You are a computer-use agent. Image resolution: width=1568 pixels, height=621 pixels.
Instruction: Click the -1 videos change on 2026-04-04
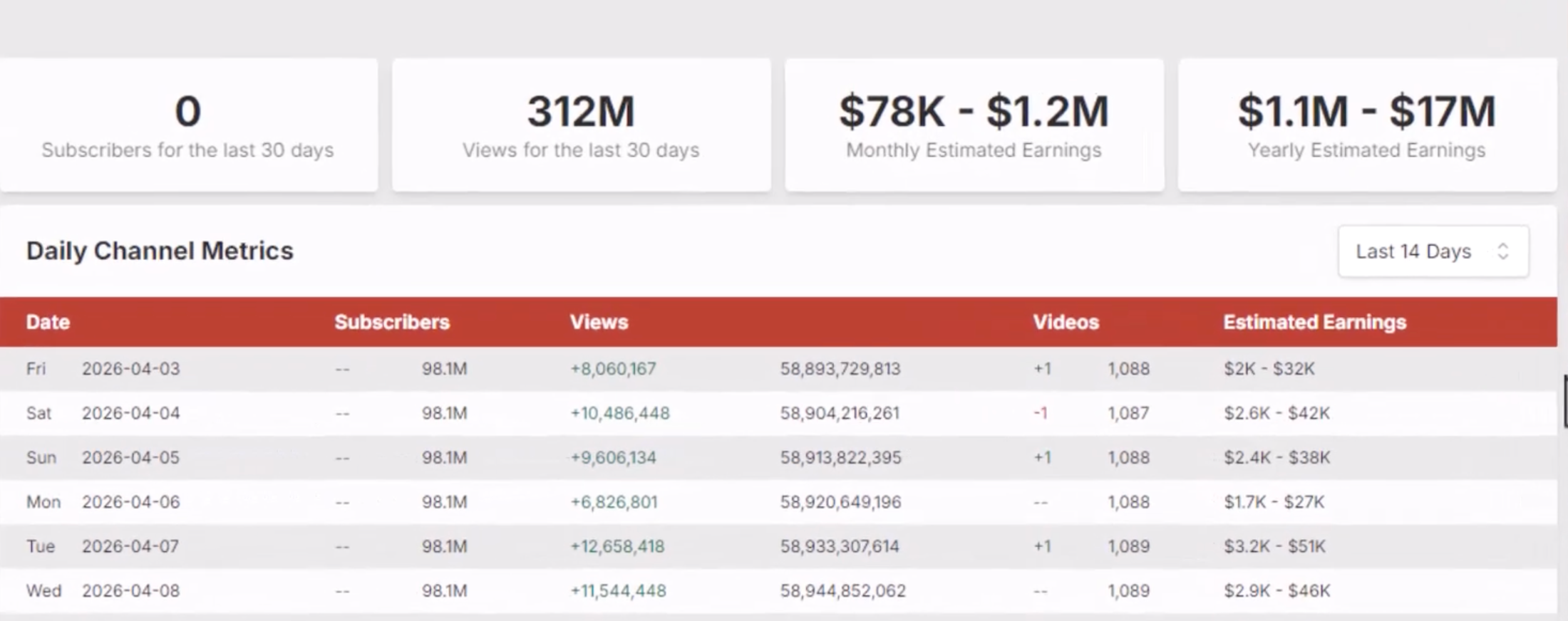point(1041,413)
